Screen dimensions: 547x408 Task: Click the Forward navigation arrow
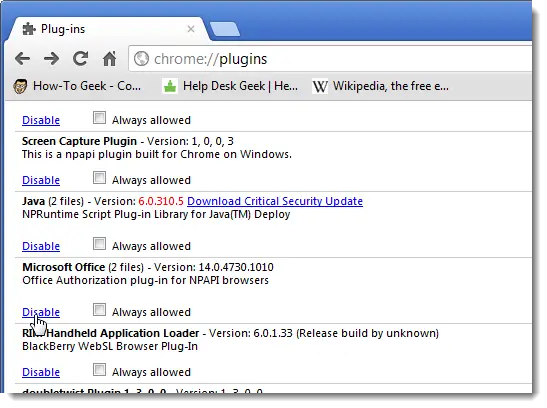tap(52, 59)
